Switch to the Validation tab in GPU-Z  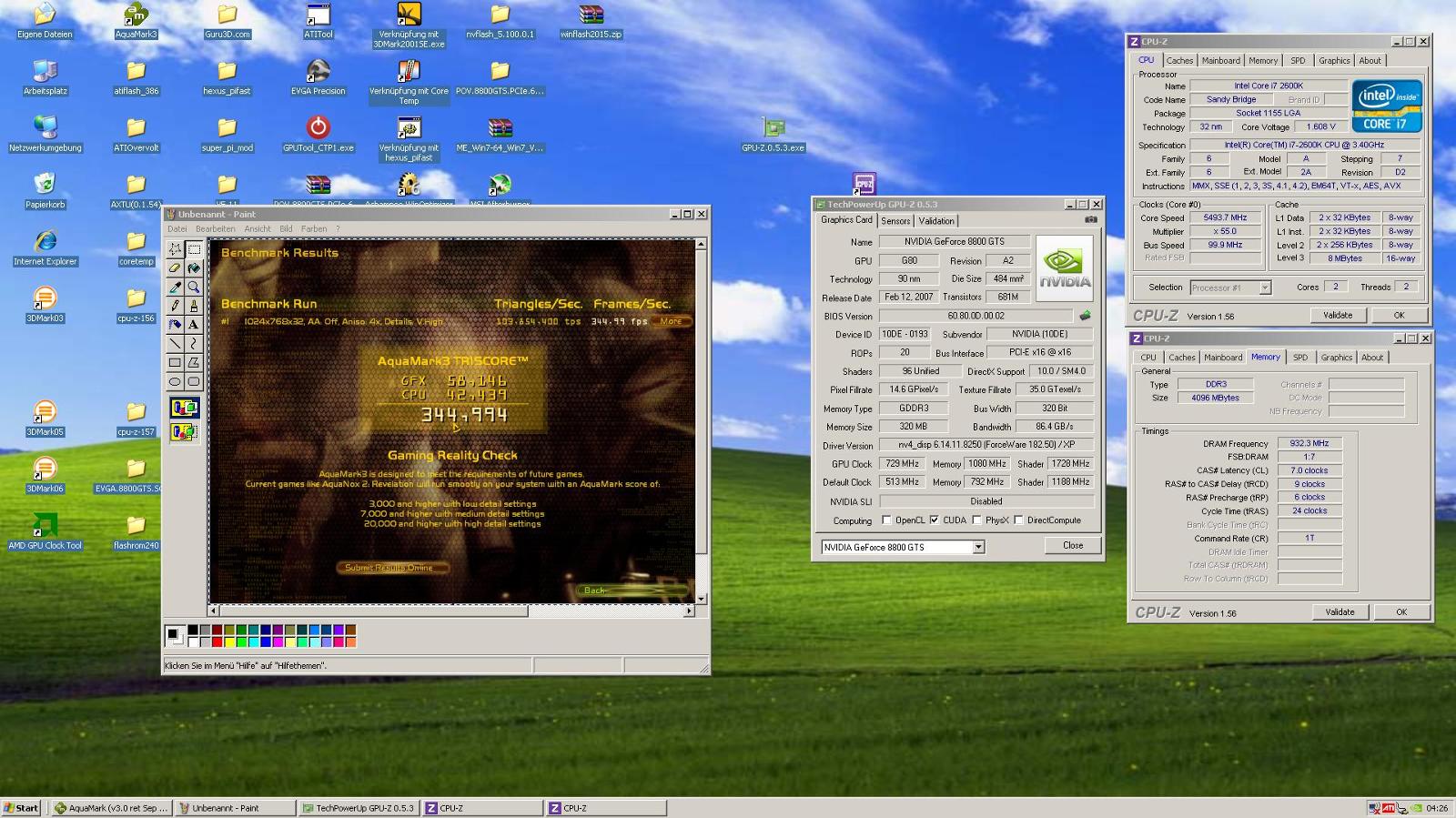(936, 221)
